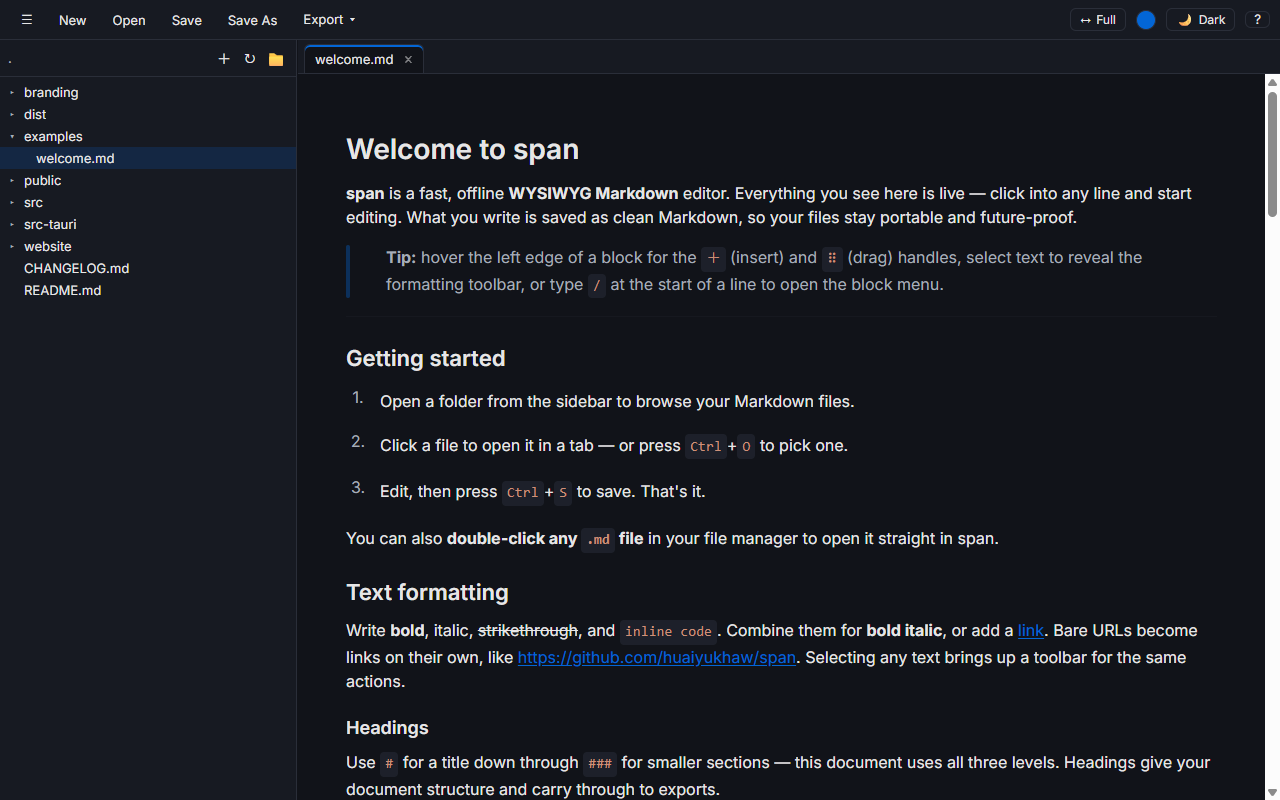The image size is (1280, 800).
Task: Open the github.com/huaiyukhaw/span URL
Action: (x=657, y=657)
